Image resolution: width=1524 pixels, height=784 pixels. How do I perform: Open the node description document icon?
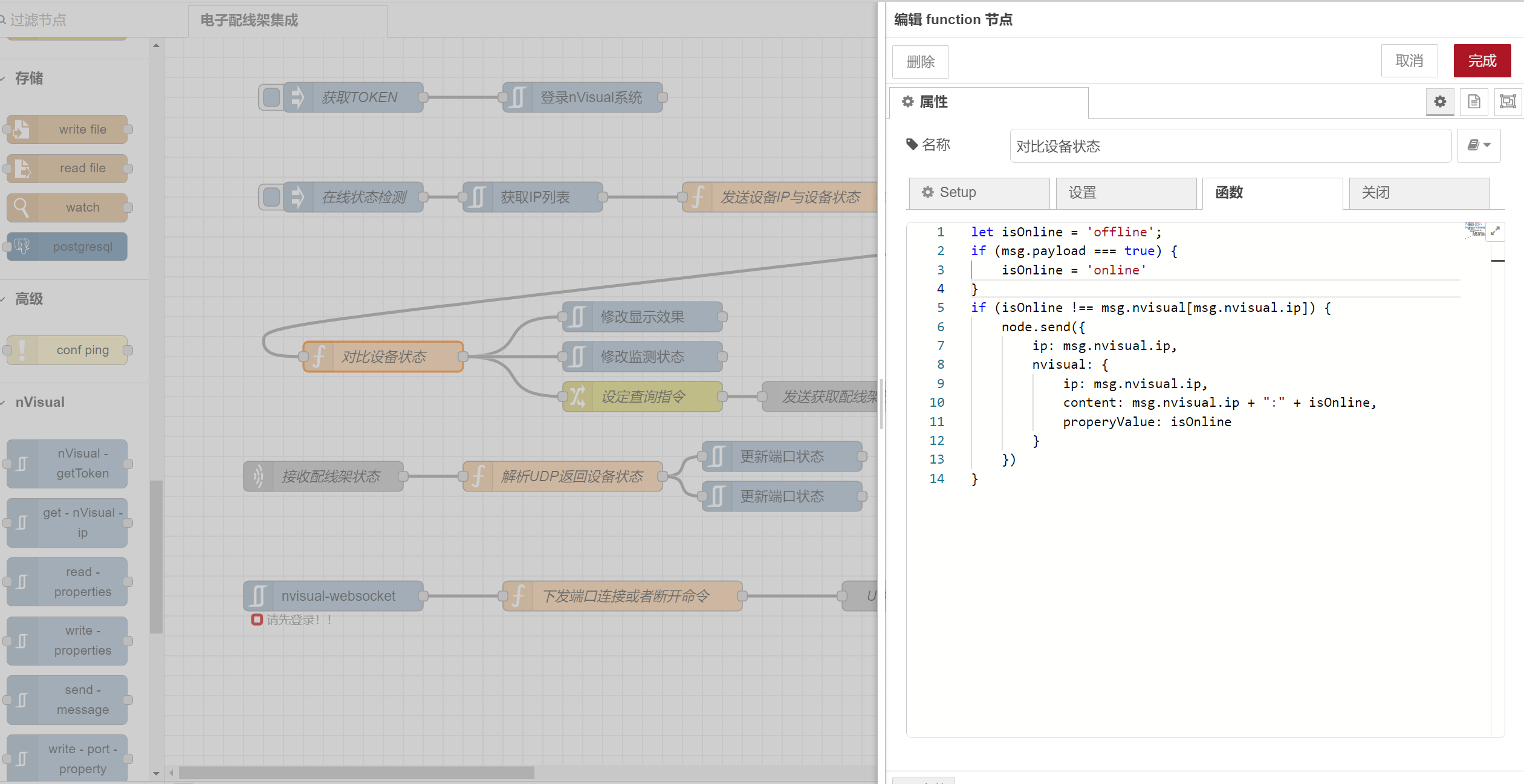tap(1474, 102)
